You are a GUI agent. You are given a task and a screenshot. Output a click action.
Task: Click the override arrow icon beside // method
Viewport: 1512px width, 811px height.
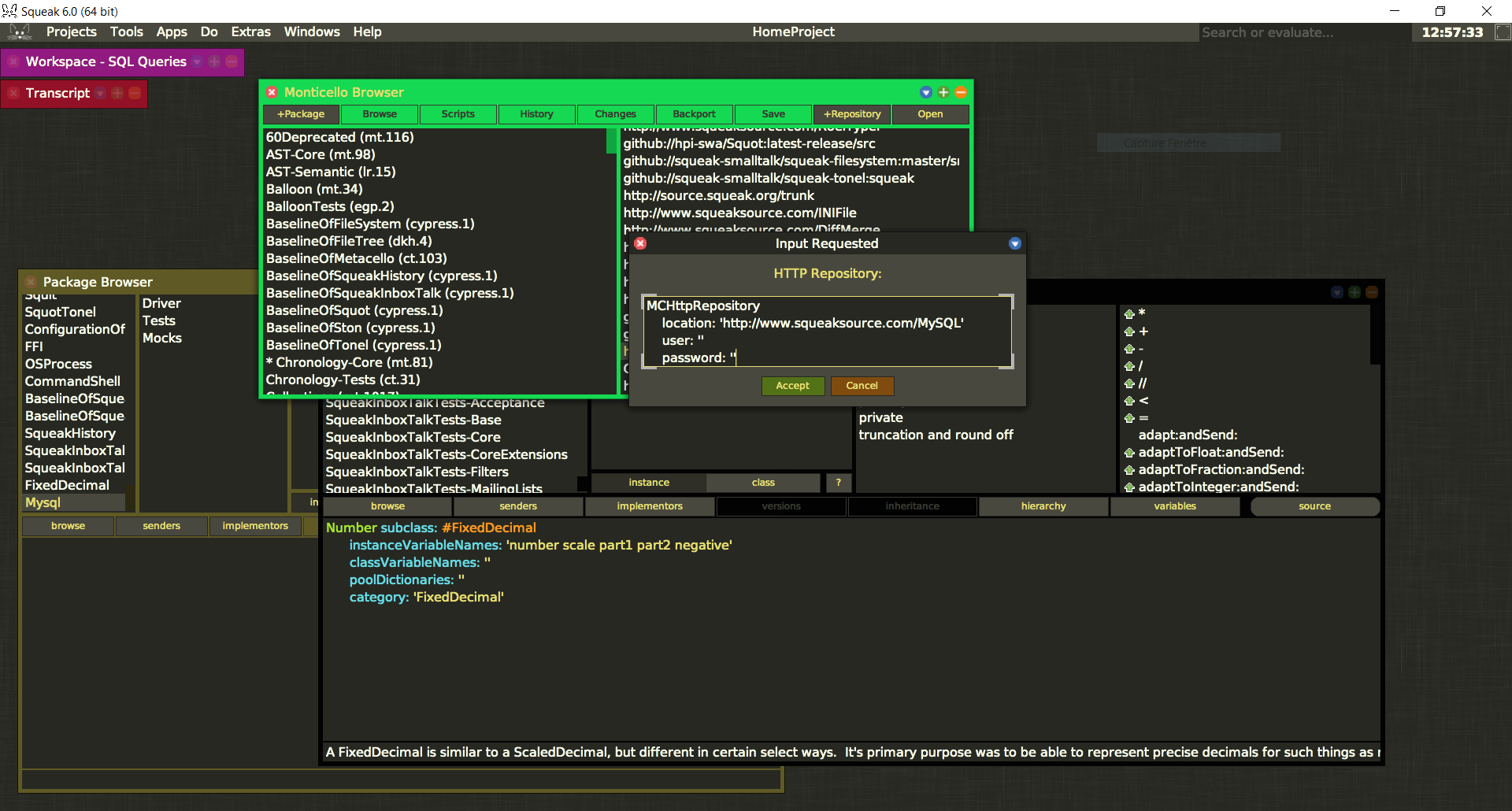[x=1129, y=383]
